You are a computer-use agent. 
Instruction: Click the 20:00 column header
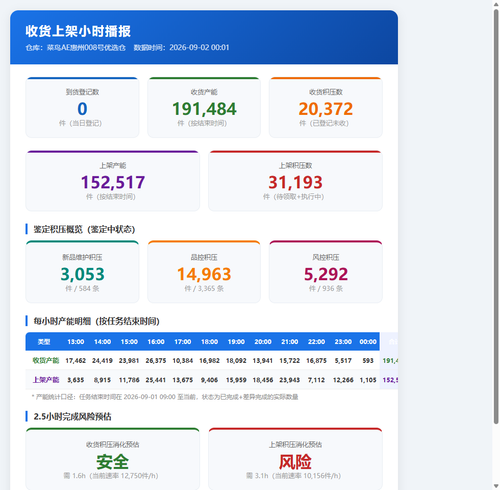tap(263, 342)
